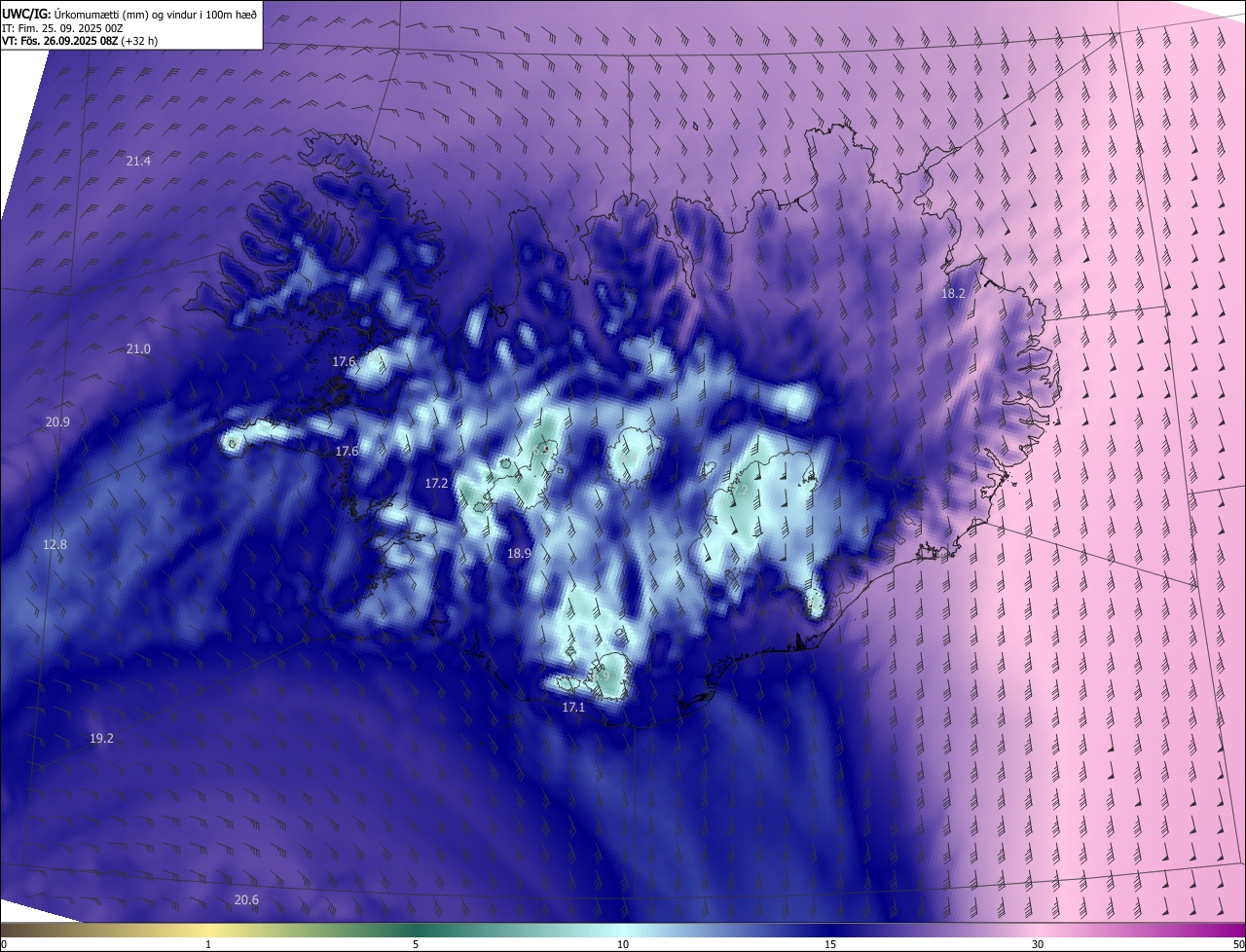Click the '15' tick on the color scale
This screenshot has width=1246, height=952.
(830, 944)
